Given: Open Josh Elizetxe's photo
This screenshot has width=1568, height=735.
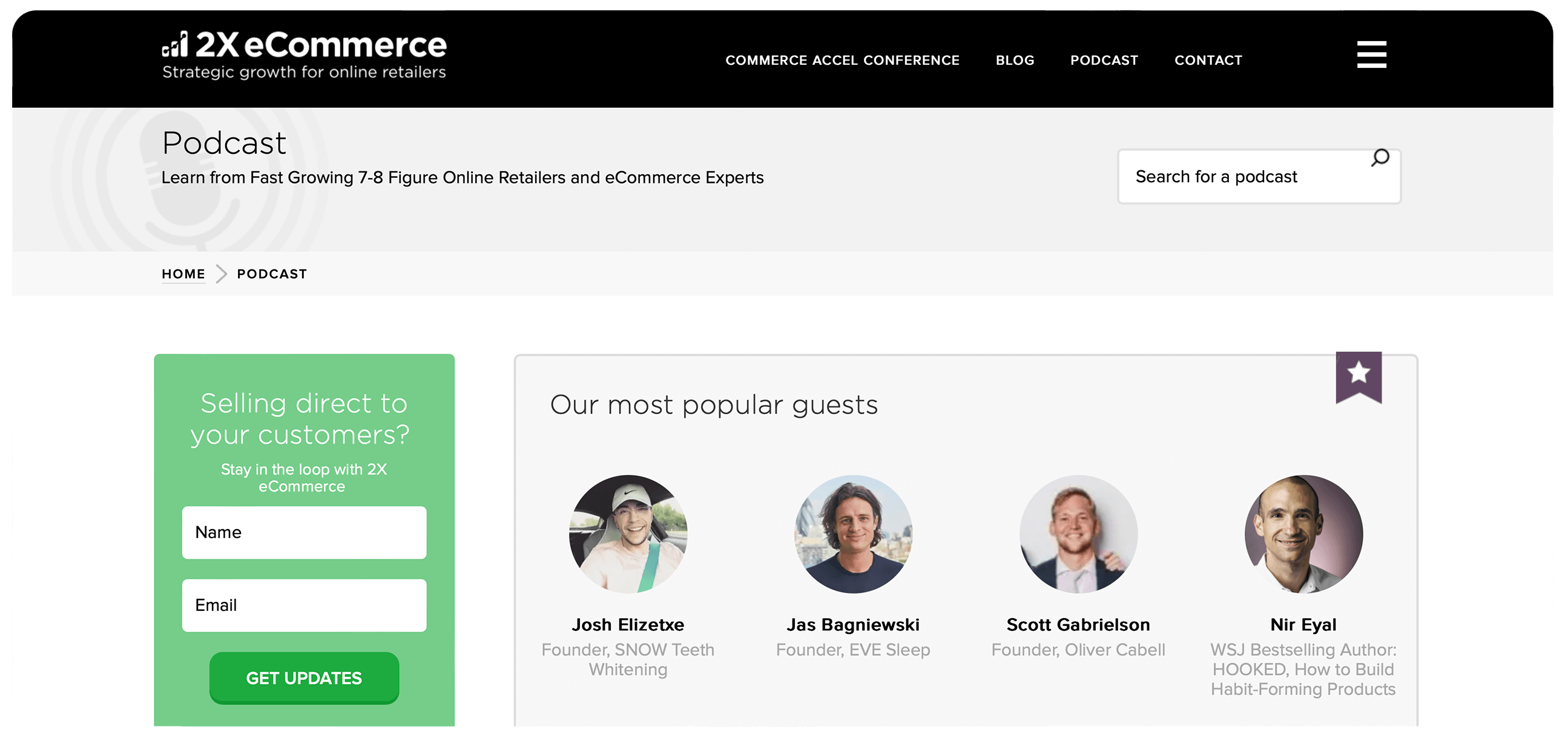Looking at the screenshot, I should 628,534.
